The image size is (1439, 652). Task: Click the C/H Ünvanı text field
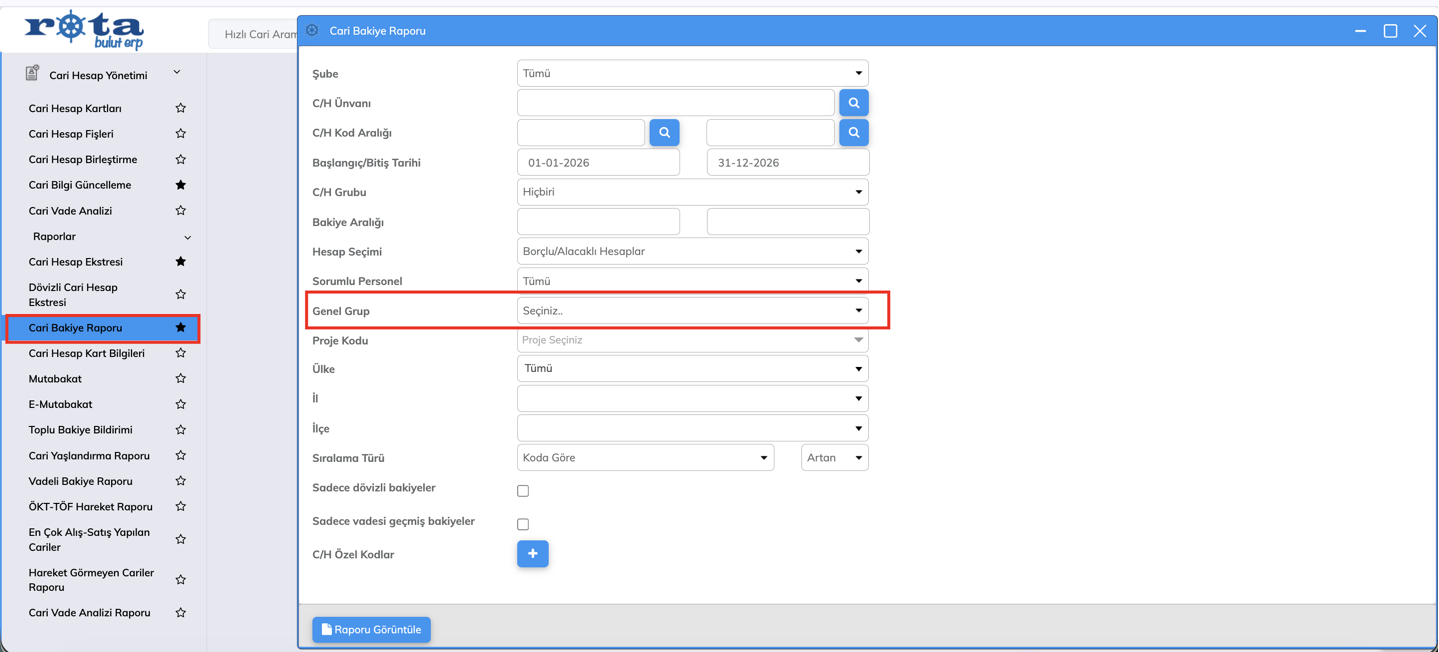tap(675, 103)
